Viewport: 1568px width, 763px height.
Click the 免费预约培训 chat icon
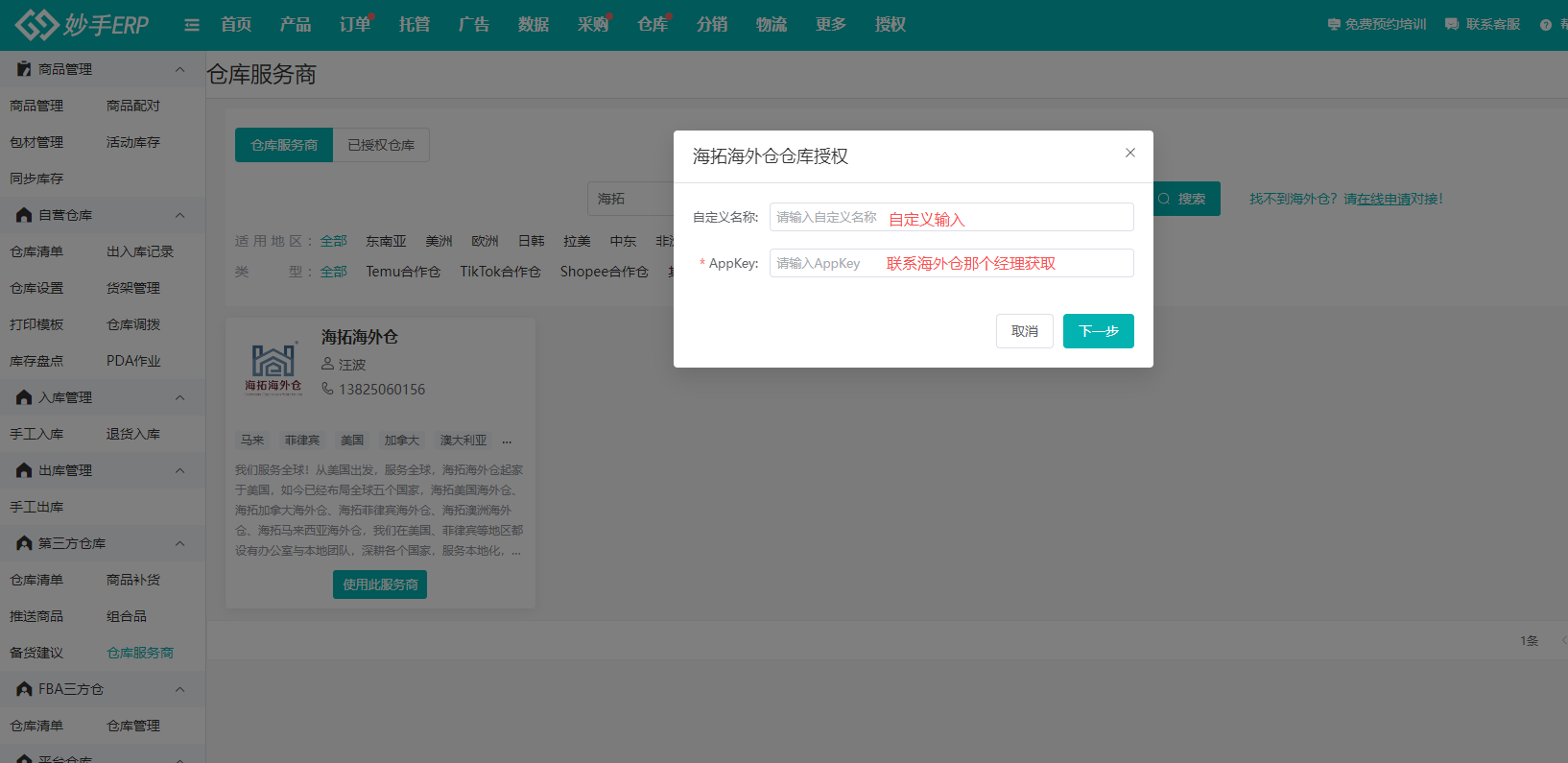coord(1334,25)
